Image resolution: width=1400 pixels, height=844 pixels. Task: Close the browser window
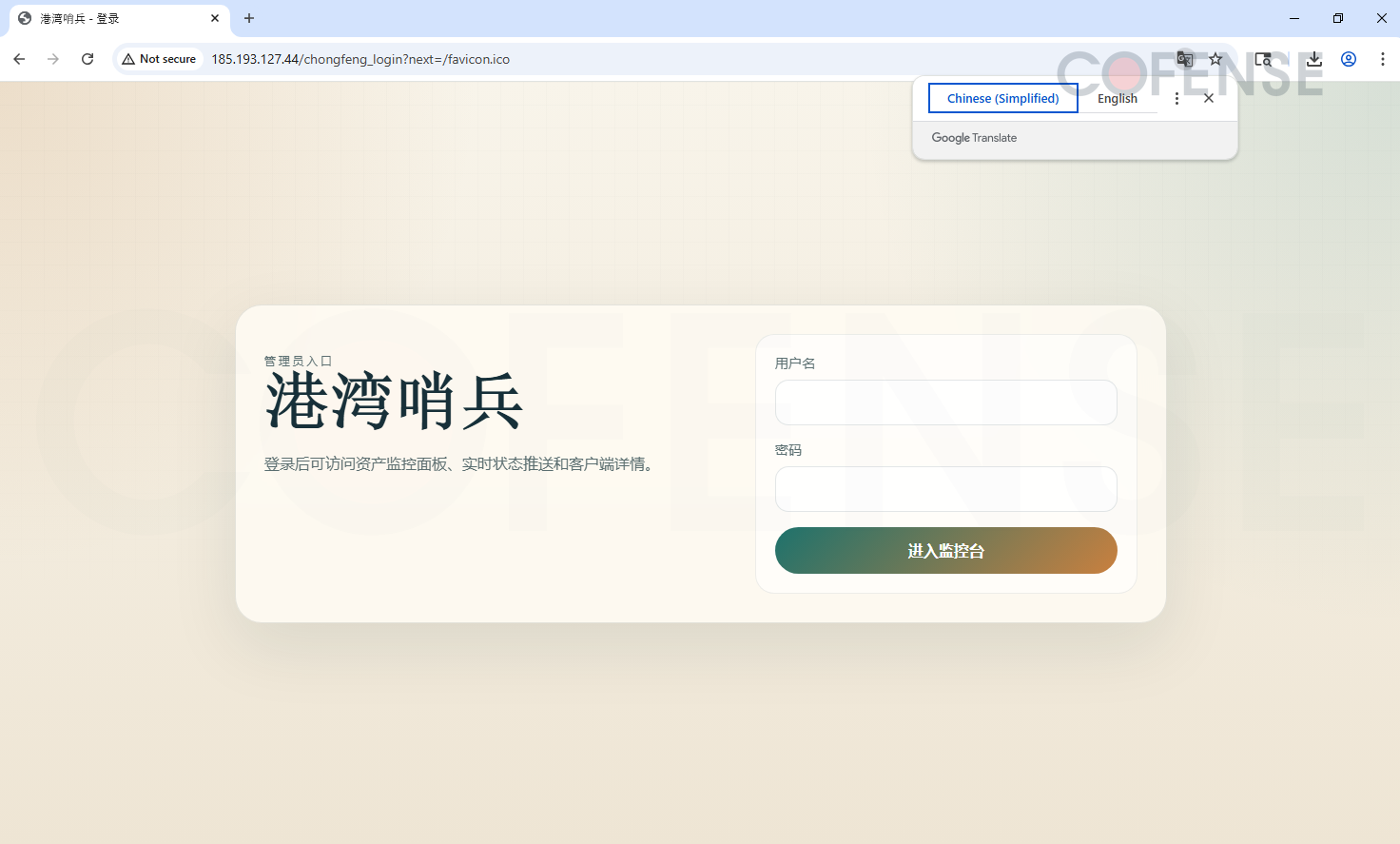1381,18
